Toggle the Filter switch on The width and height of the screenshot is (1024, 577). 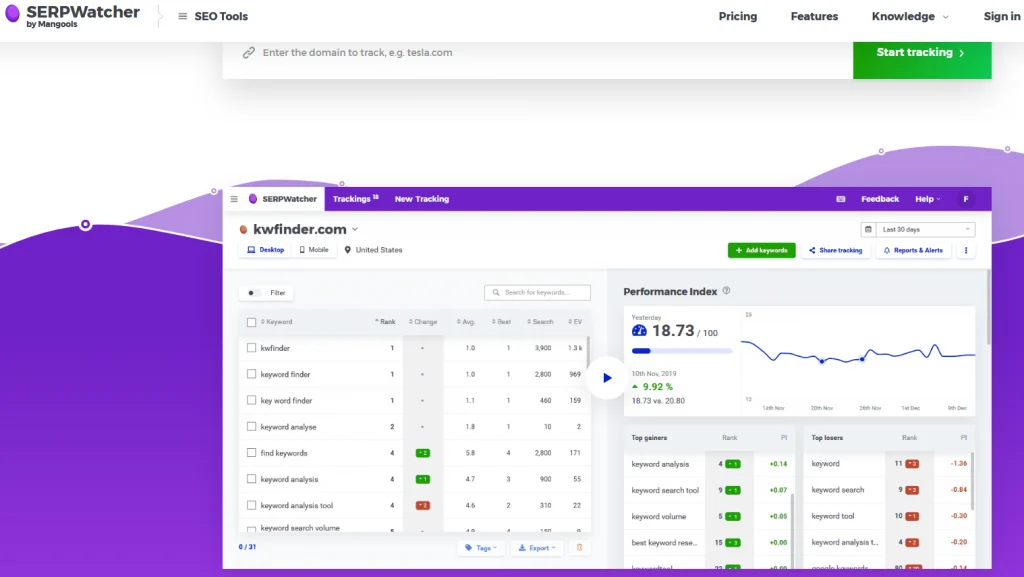point(254,293)
